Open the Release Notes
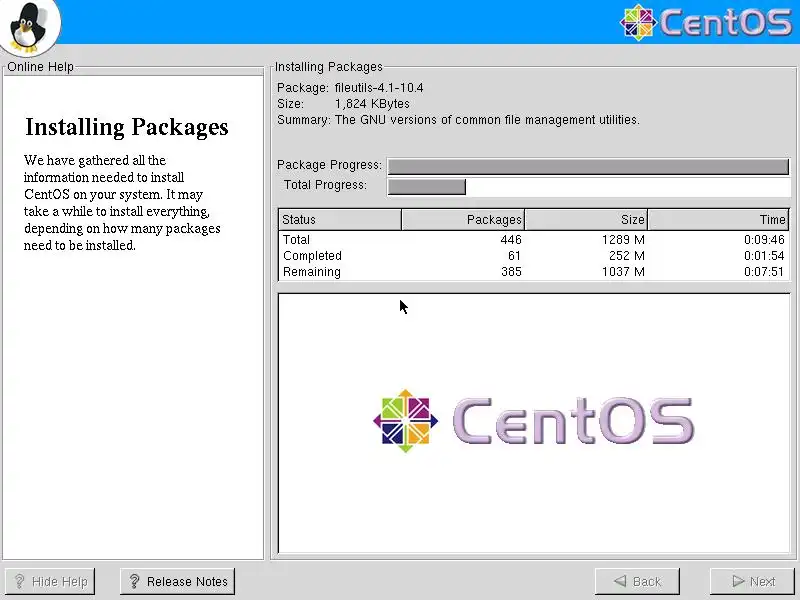 pos(178,581)
